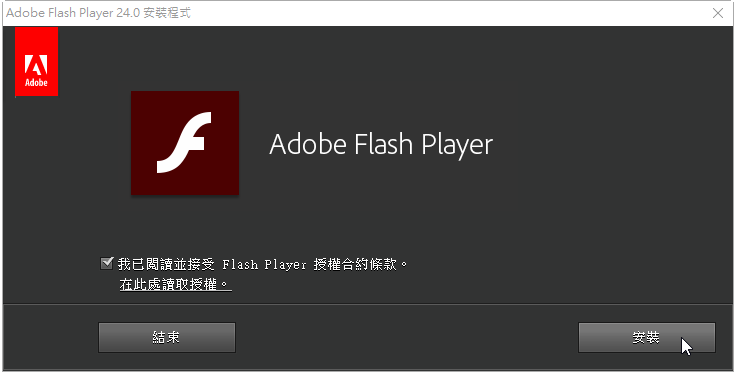Click the "Adobe Flash Player" heading text
Screen dimensions: 736x374
coord(381,144)
